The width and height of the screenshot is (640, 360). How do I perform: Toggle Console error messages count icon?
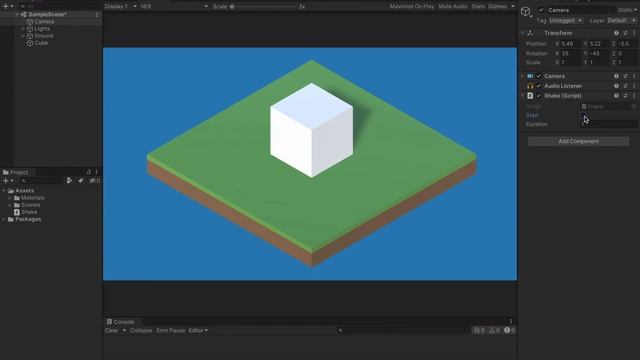point(509,331)
